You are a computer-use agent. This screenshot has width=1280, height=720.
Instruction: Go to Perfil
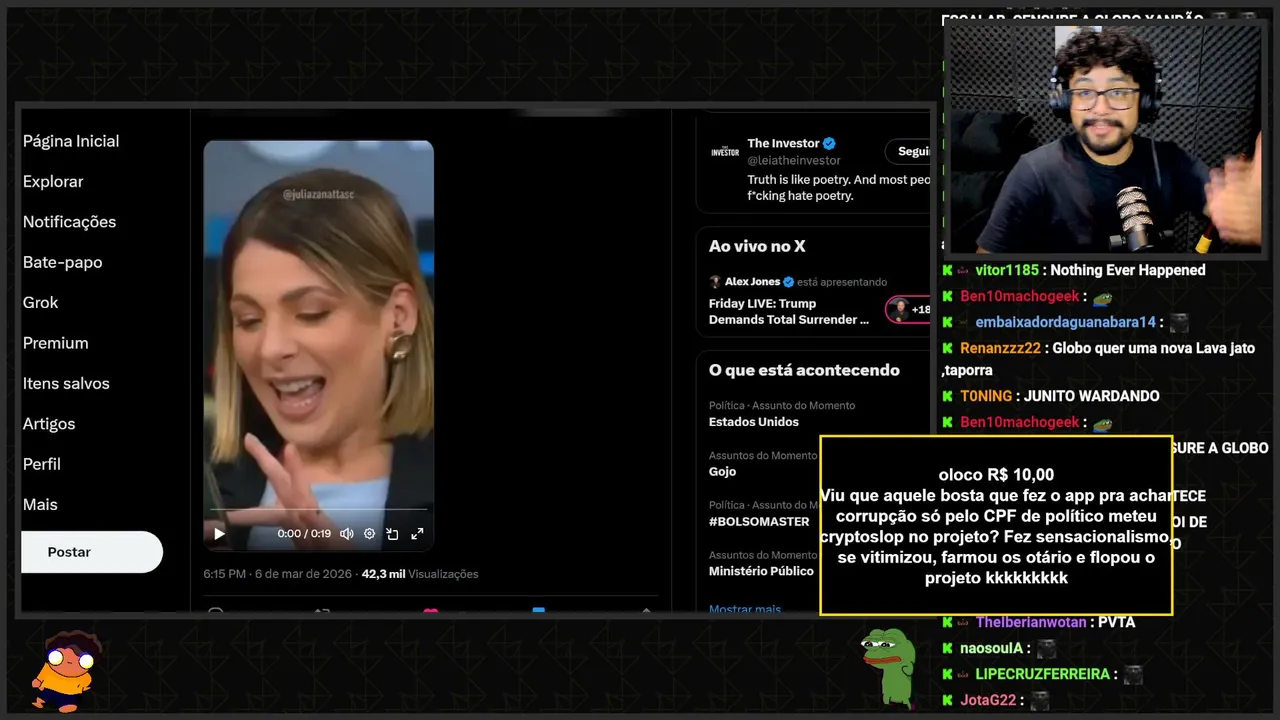point(42,464)
